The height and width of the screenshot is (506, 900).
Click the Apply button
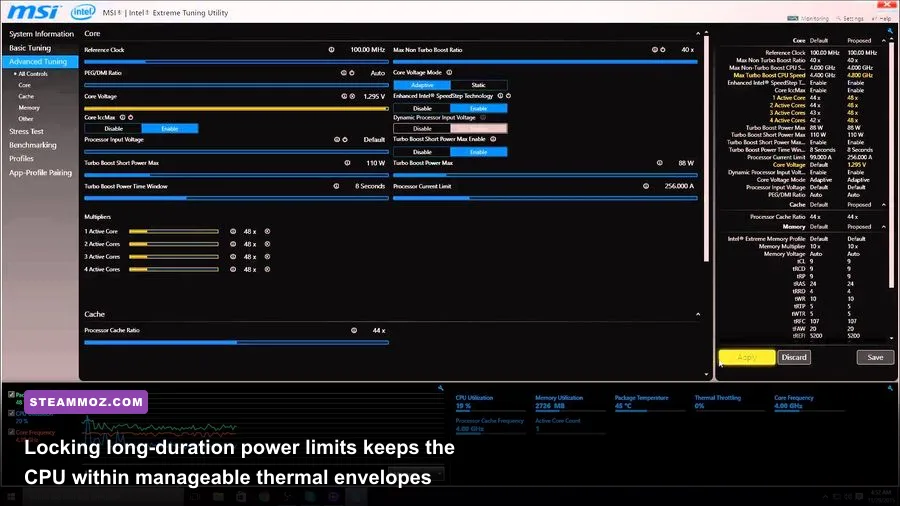(x=747, y=357)
